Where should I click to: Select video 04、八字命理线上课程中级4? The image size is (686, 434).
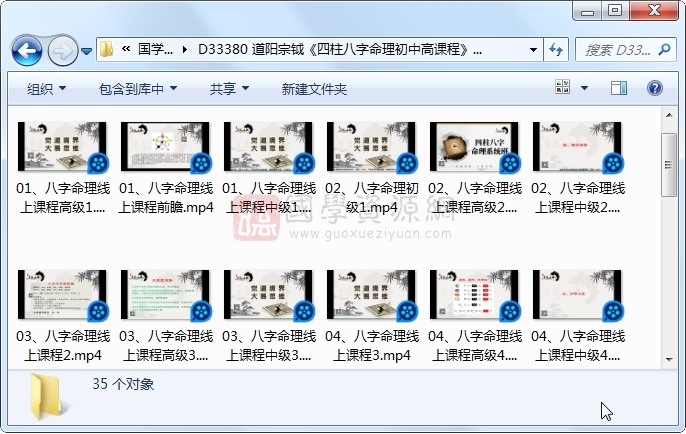tap(578, 316)
